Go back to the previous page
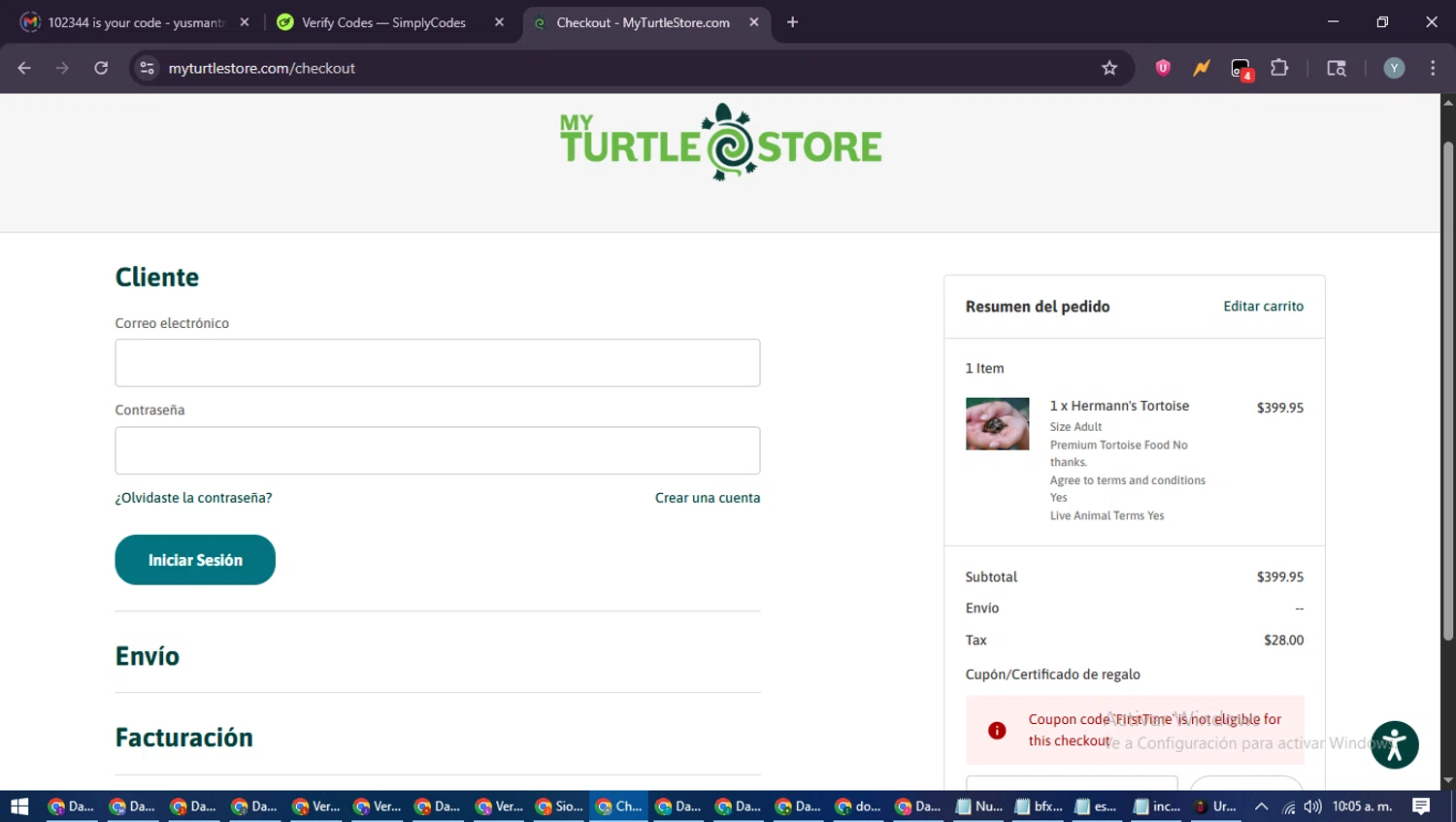This screenshot has height=822, width=1456. (24, 68)
